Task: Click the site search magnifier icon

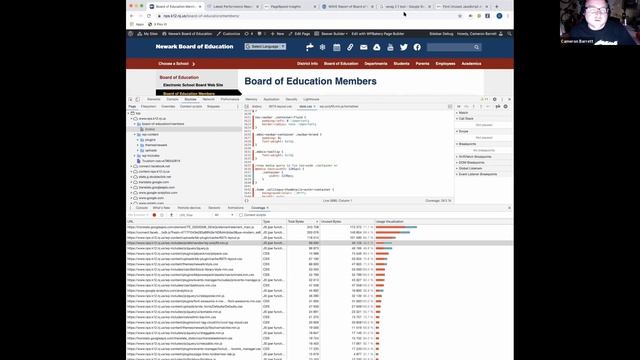Action: click(476, 47)
